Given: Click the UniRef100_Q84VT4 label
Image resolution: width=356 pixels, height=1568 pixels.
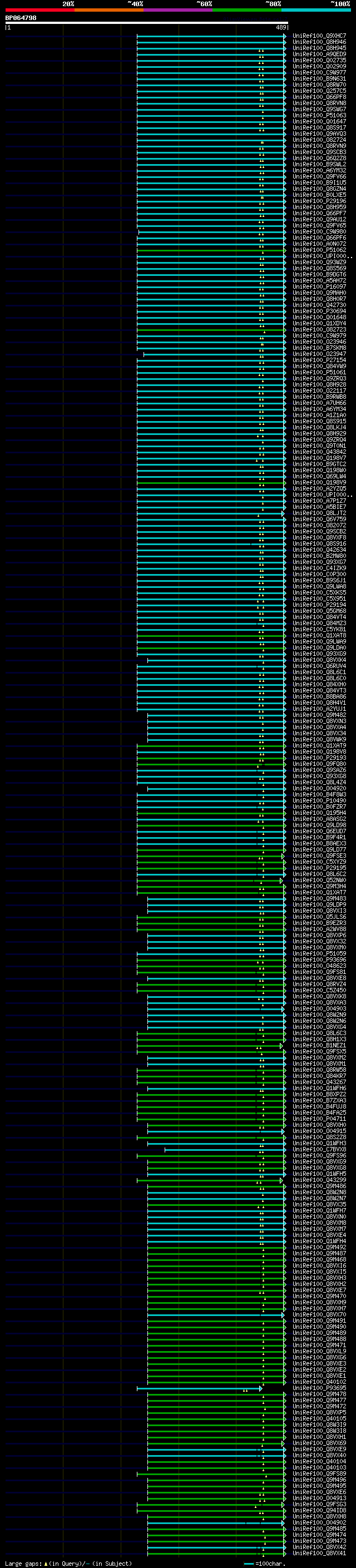Looking at the screenshot, I should 319,617.
